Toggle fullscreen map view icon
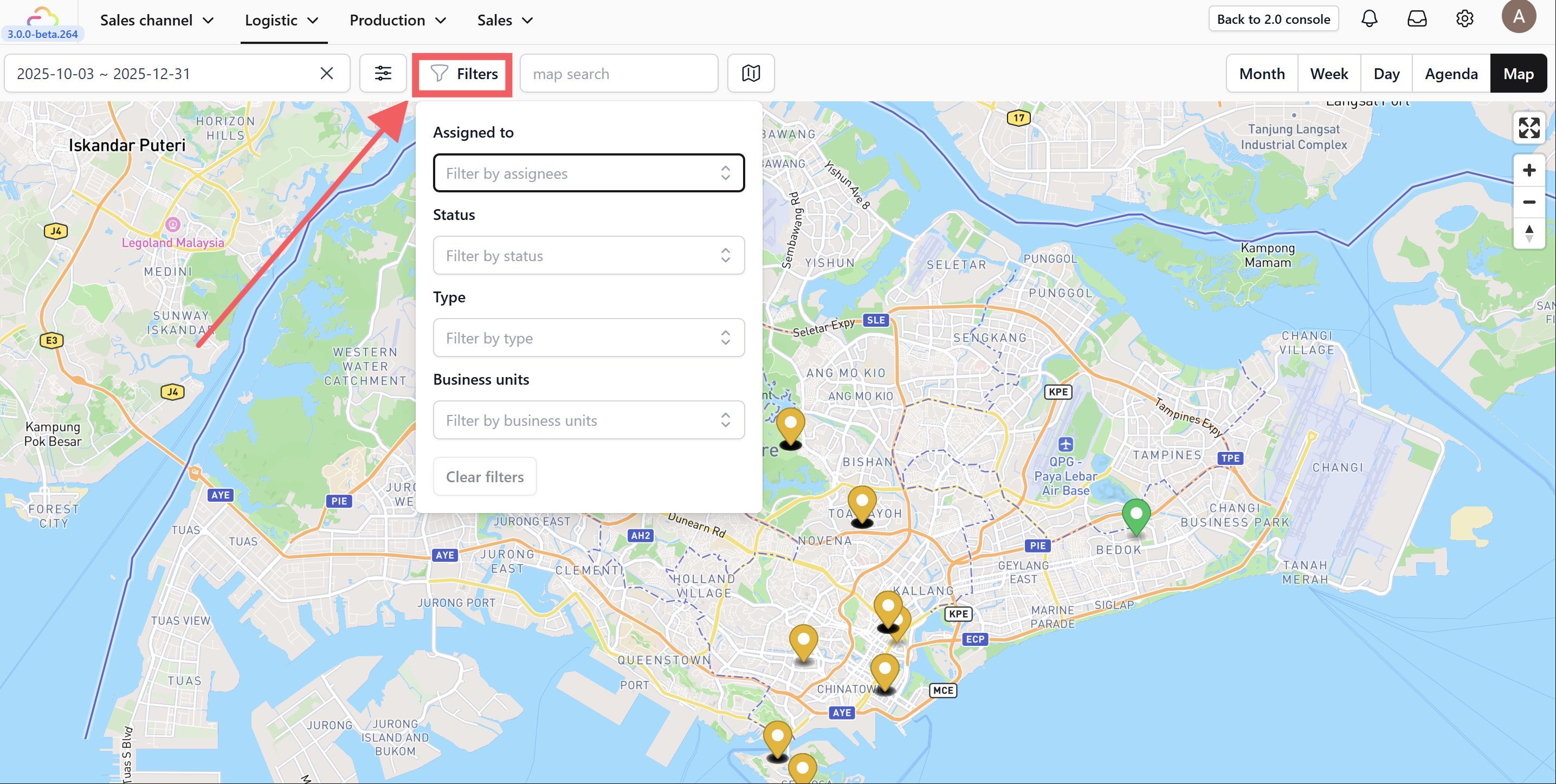The image size is (1556, 784). [1529, 127]
